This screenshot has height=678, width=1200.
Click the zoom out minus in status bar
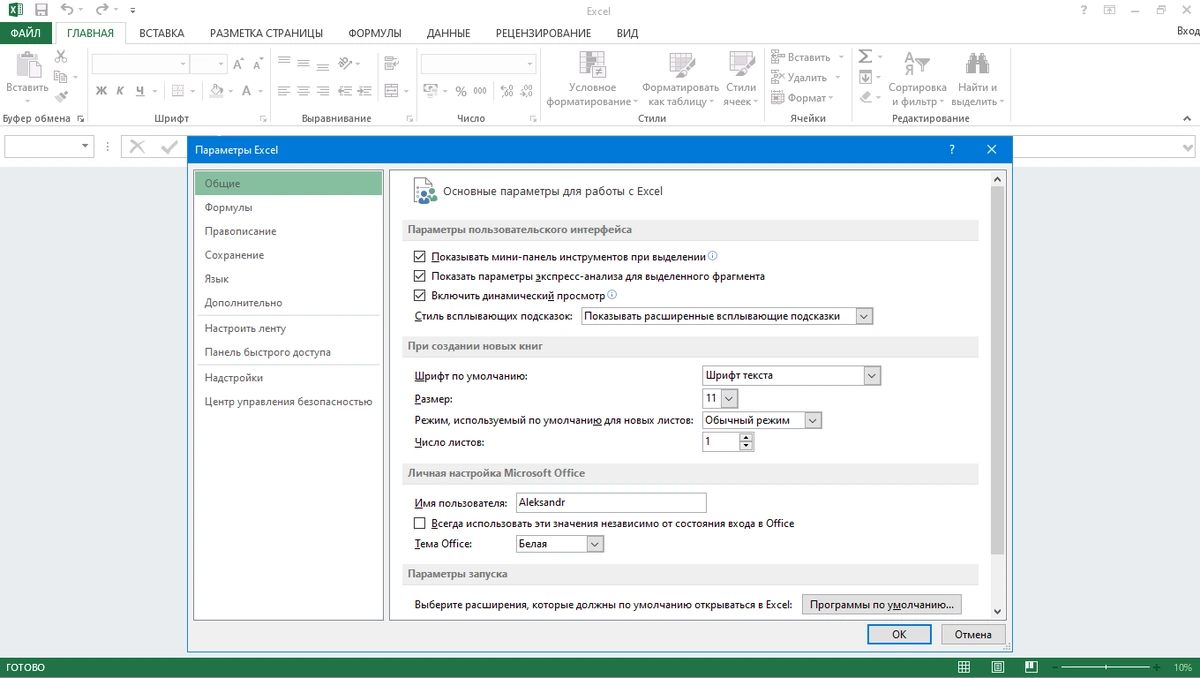coord(1053,667)
